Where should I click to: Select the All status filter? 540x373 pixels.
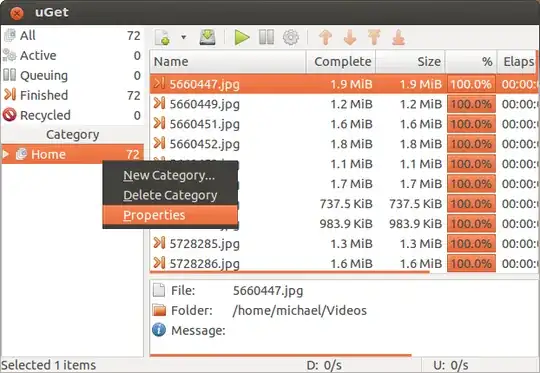point(72,35)
